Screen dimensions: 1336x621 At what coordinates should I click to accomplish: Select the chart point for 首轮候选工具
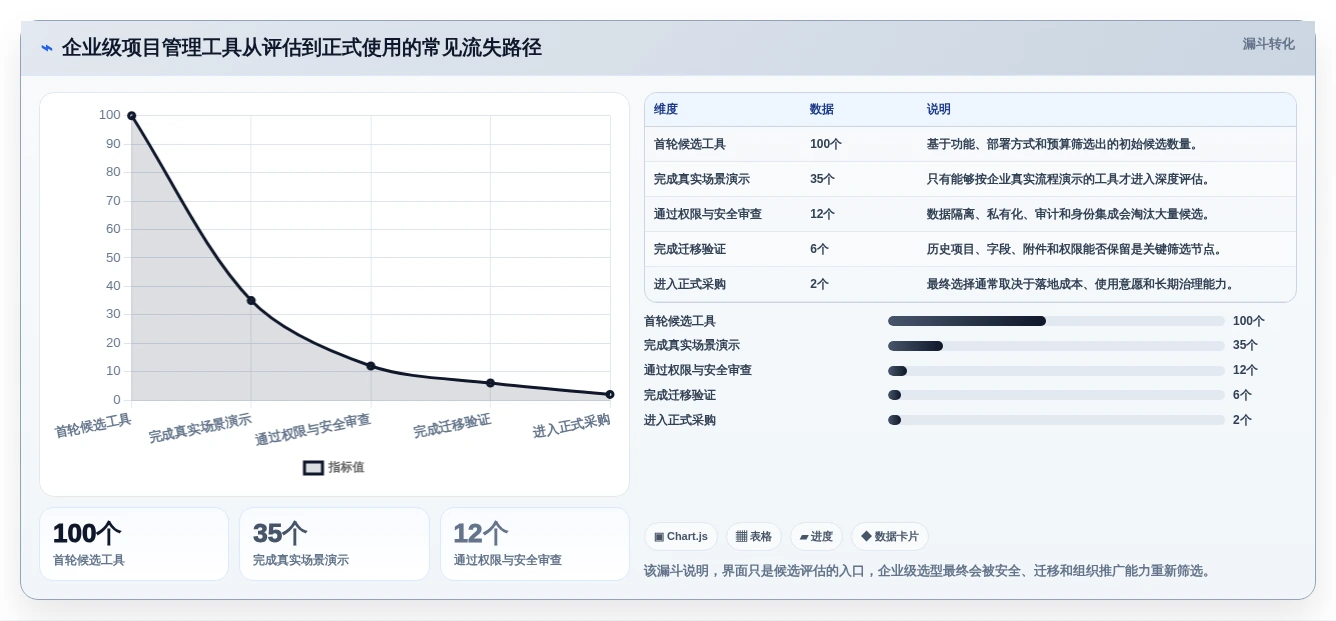[x=131, y=116]
